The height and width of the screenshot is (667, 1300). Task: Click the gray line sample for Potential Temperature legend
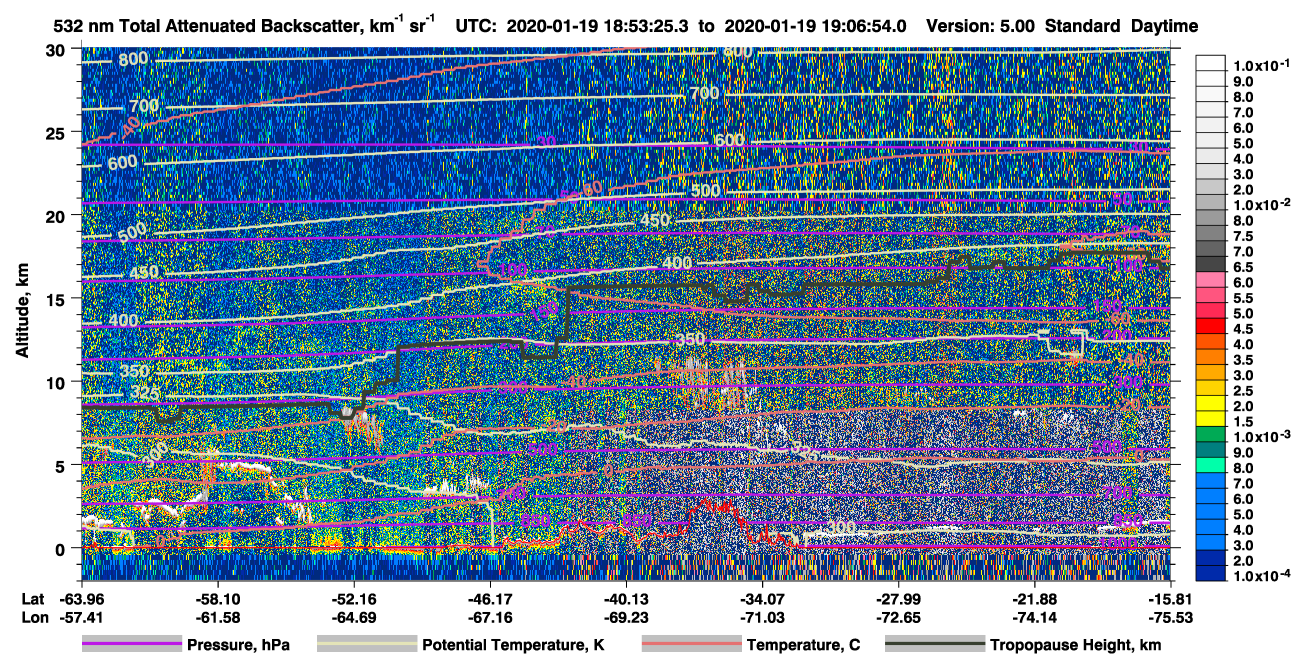pos(366,645)
